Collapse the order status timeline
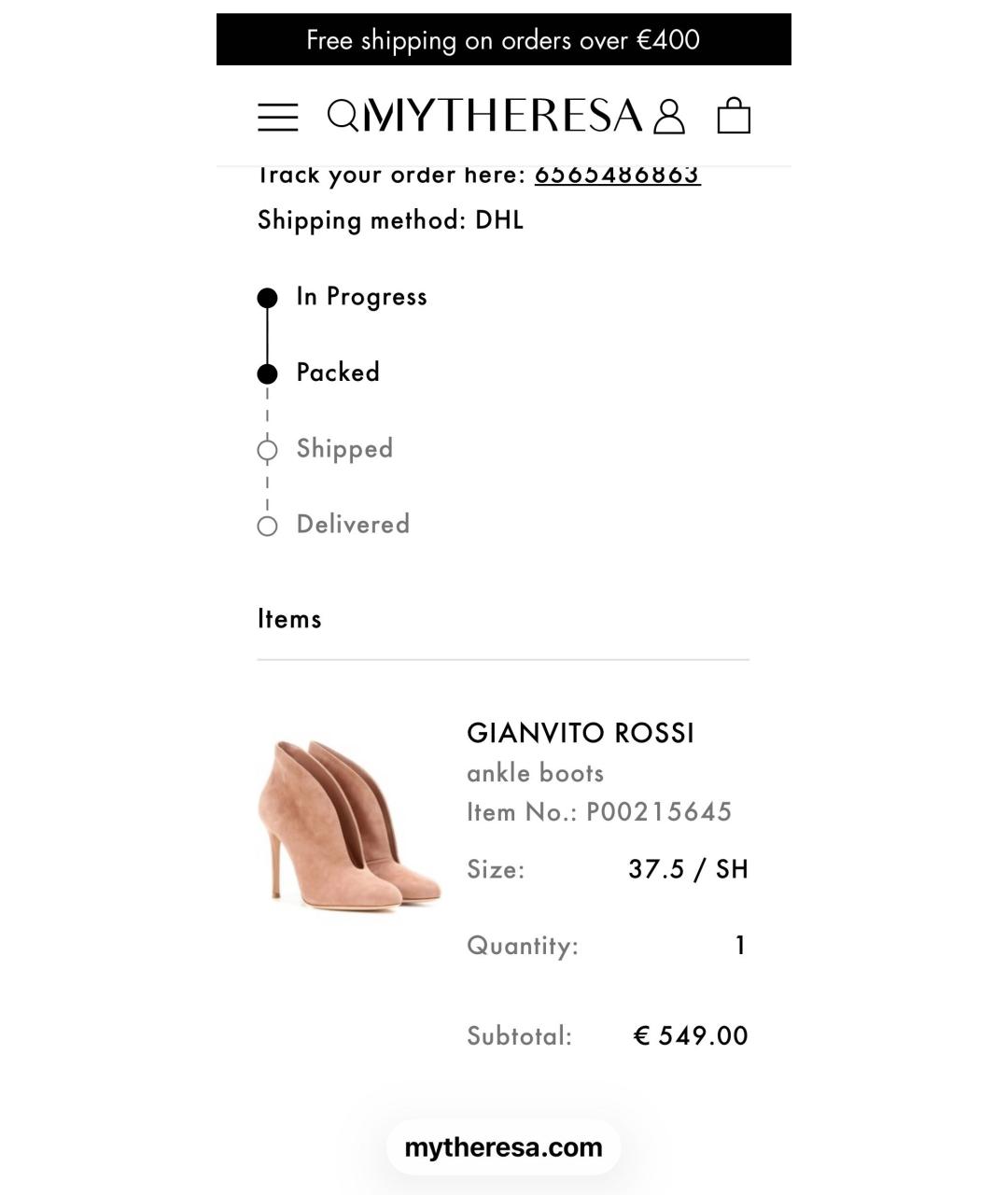The width and height of the screenshot is (1008, 1195). point(269,411)
